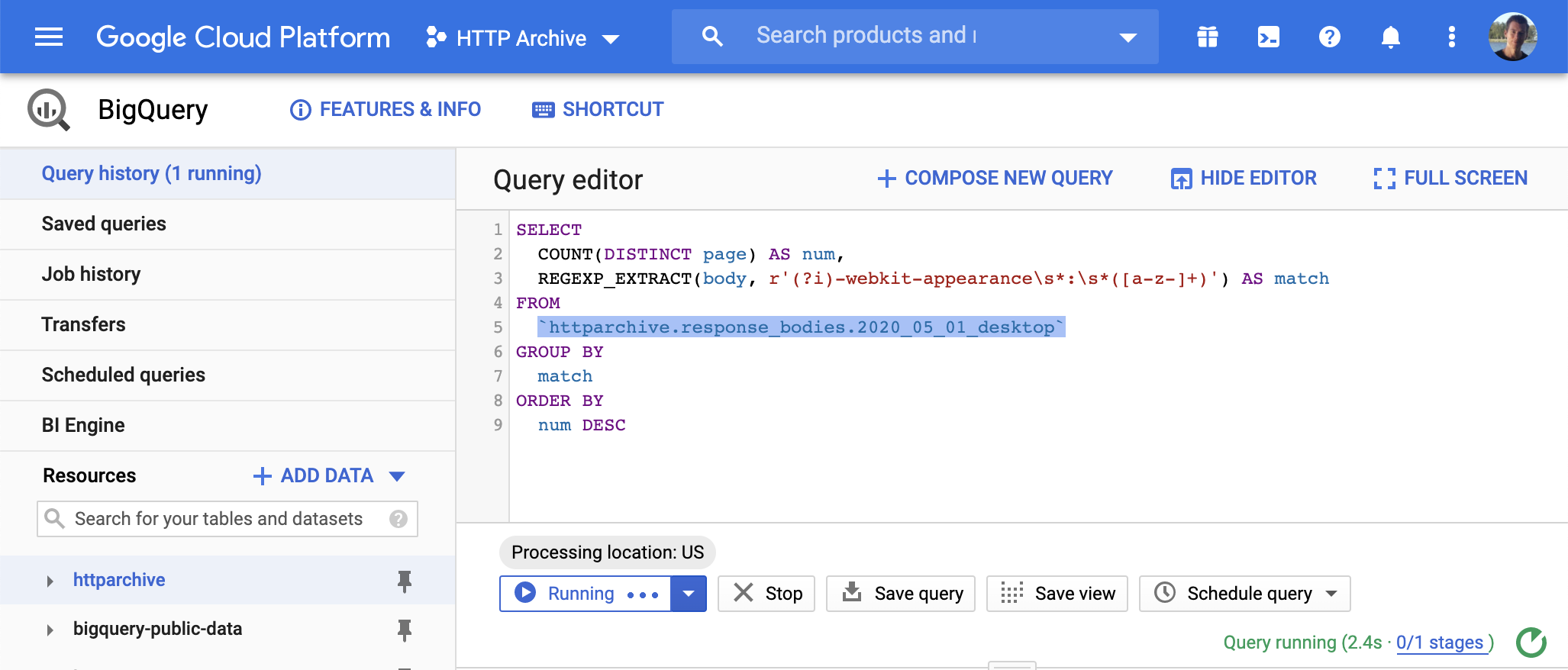Click Save view
This screenshot has width=1568, height=670.
click(x=1057, y=594)
